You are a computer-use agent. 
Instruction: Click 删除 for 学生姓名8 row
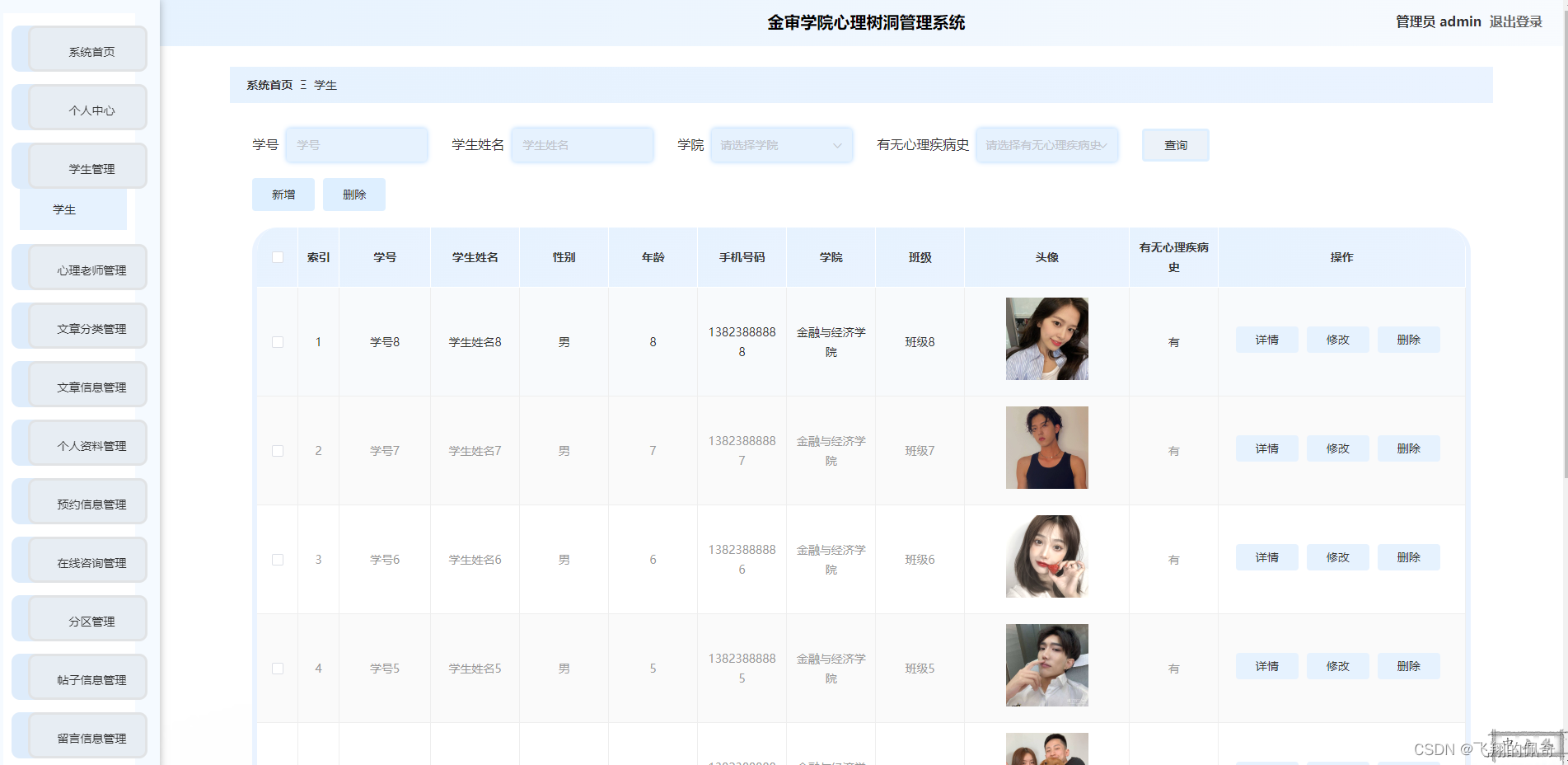(1409, 340)
